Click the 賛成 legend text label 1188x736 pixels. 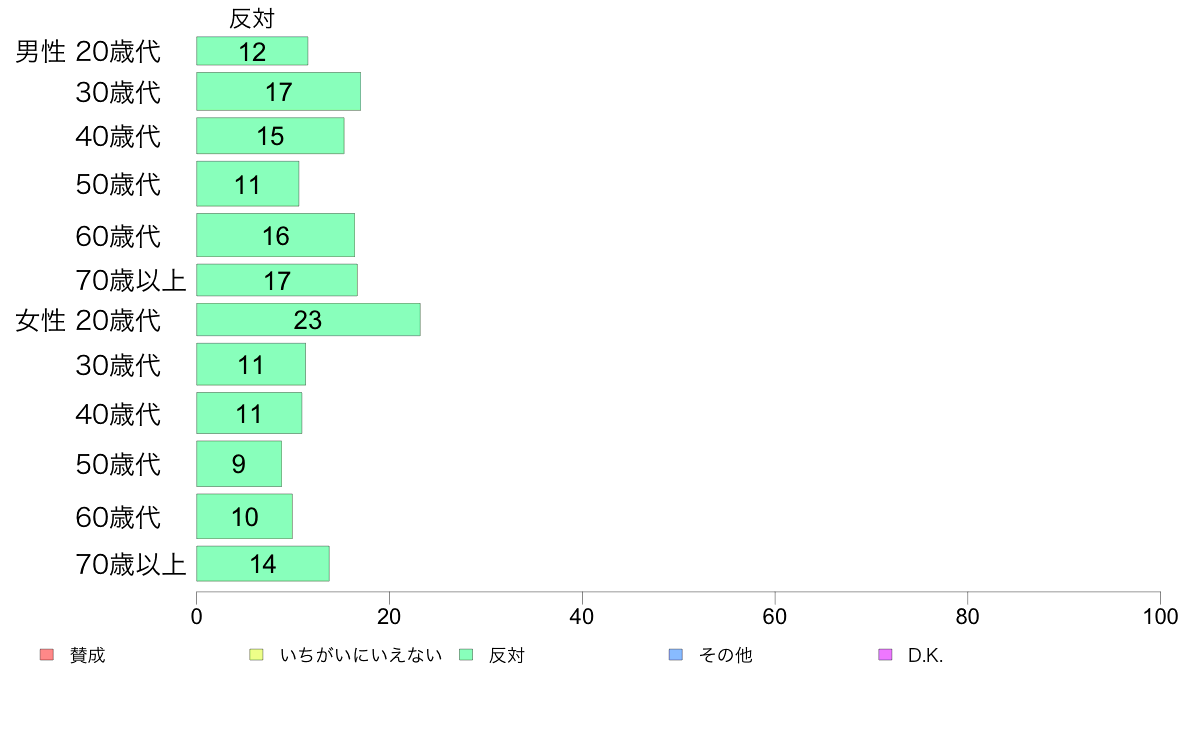tap(87, 655)
